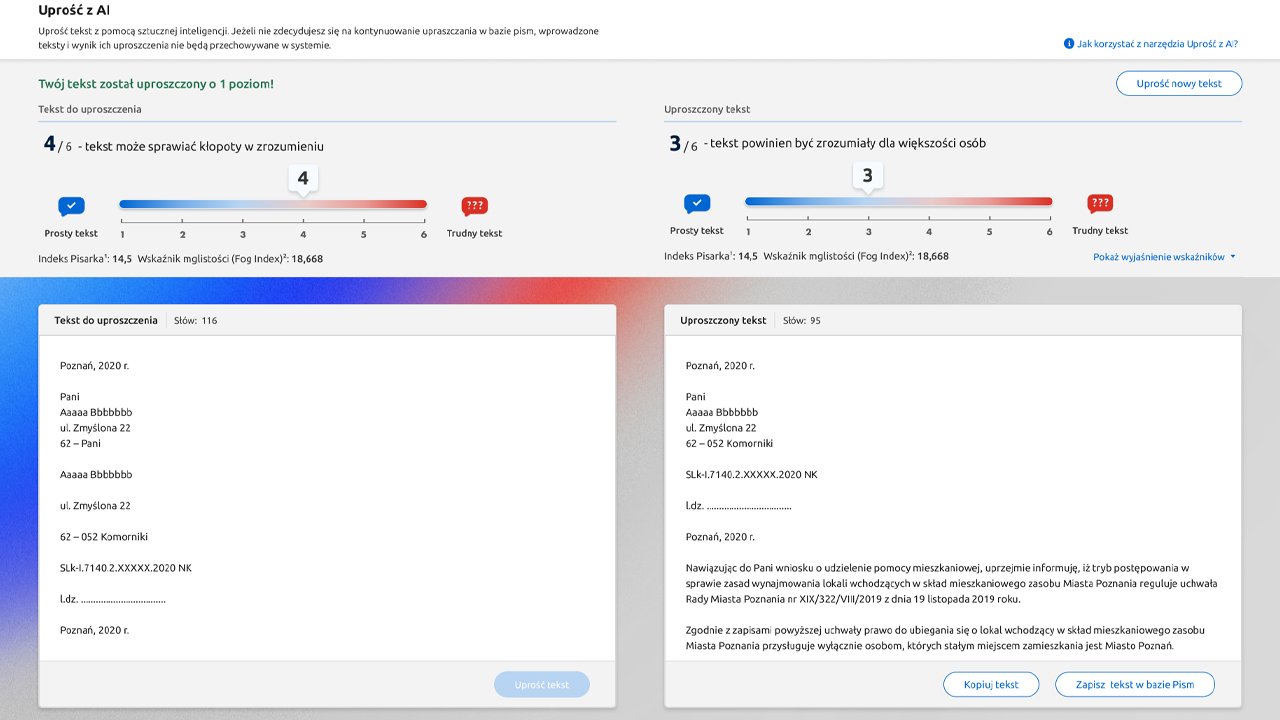The height and width of the screenshot is (720, 1280).
Task: Open 'Jak korzystać z narzędzia Uprość z AI?' link
Action: [x=1157, y=44]
